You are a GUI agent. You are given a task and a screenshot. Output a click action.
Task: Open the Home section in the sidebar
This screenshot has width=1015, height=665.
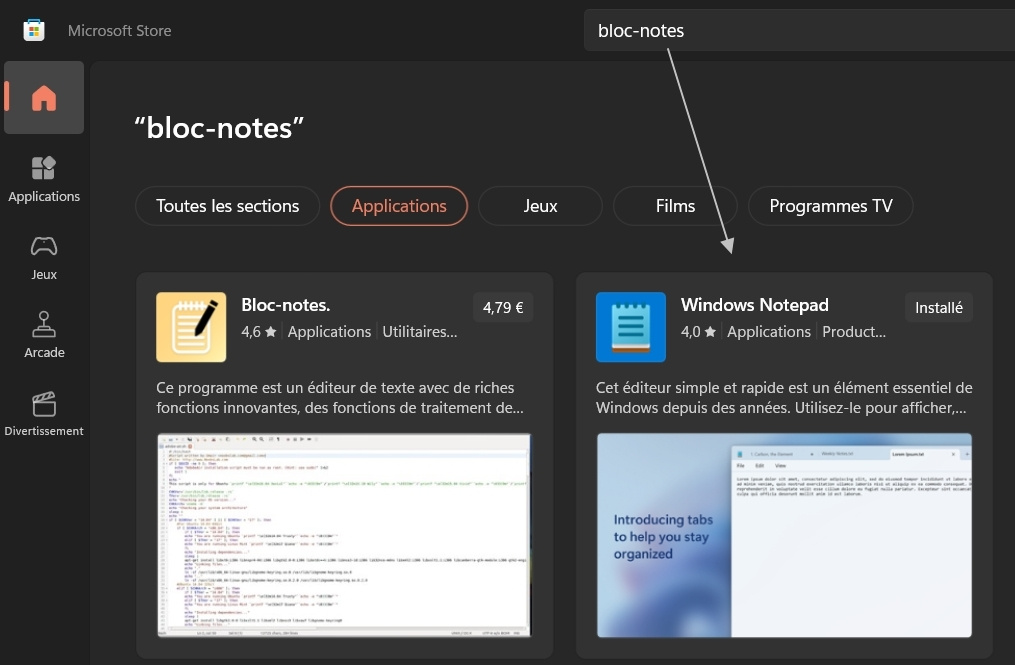click(44, 97)
